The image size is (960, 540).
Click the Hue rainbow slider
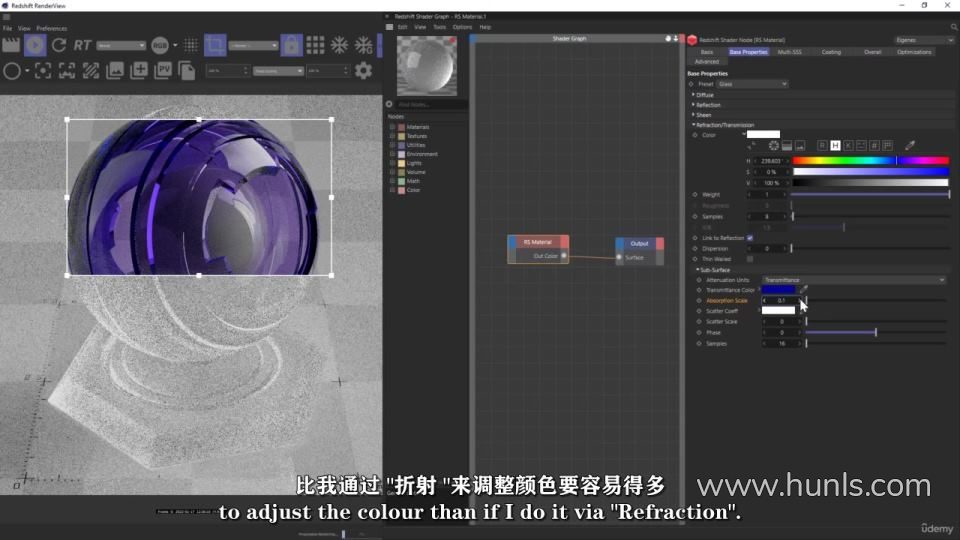871,160
